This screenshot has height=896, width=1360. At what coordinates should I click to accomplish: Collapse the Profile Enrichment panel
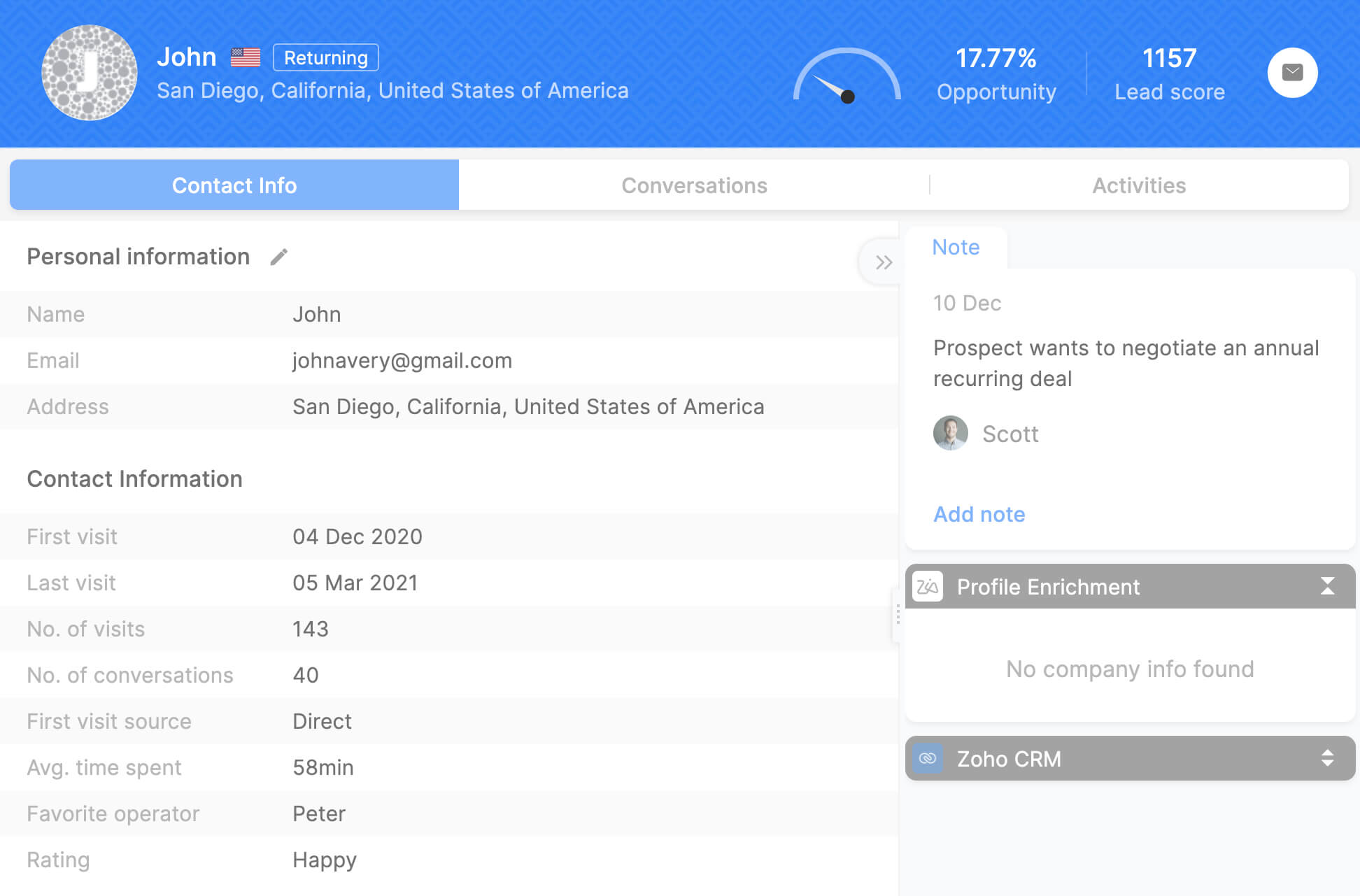coord(1327,588)
